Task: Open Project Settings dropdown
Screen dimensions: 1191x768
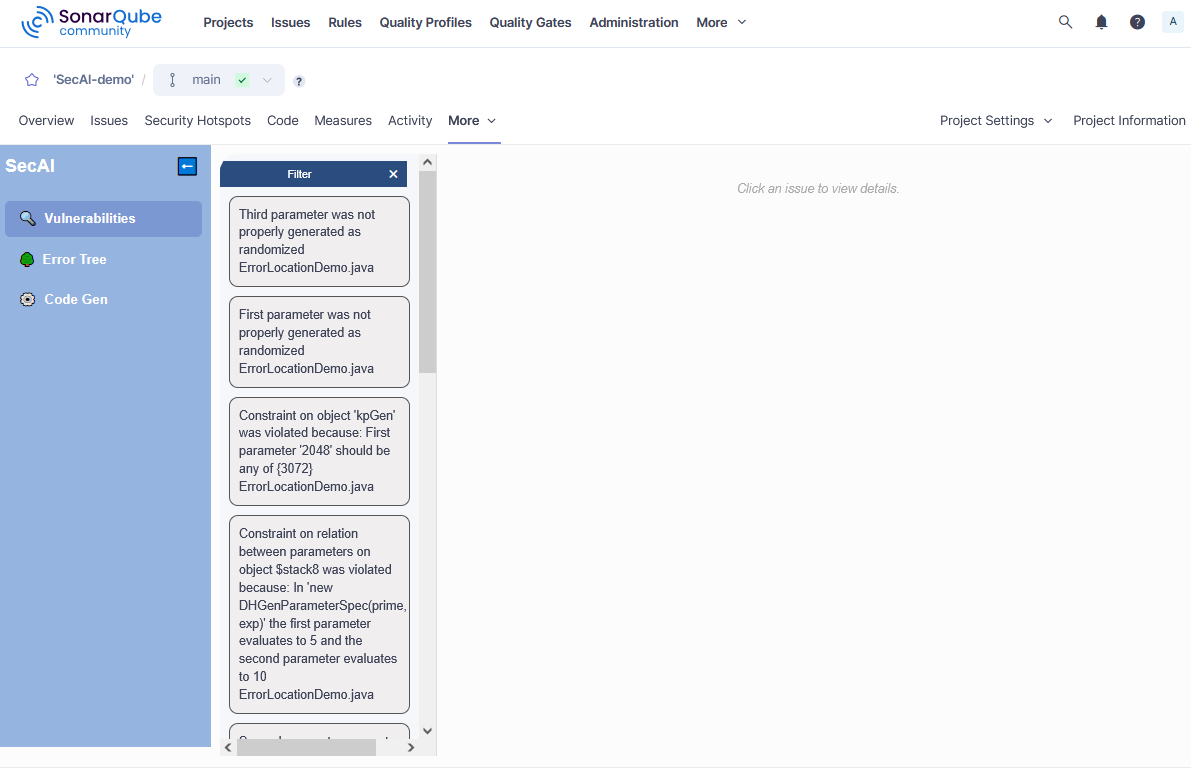Action: click(x=996, y=121)
